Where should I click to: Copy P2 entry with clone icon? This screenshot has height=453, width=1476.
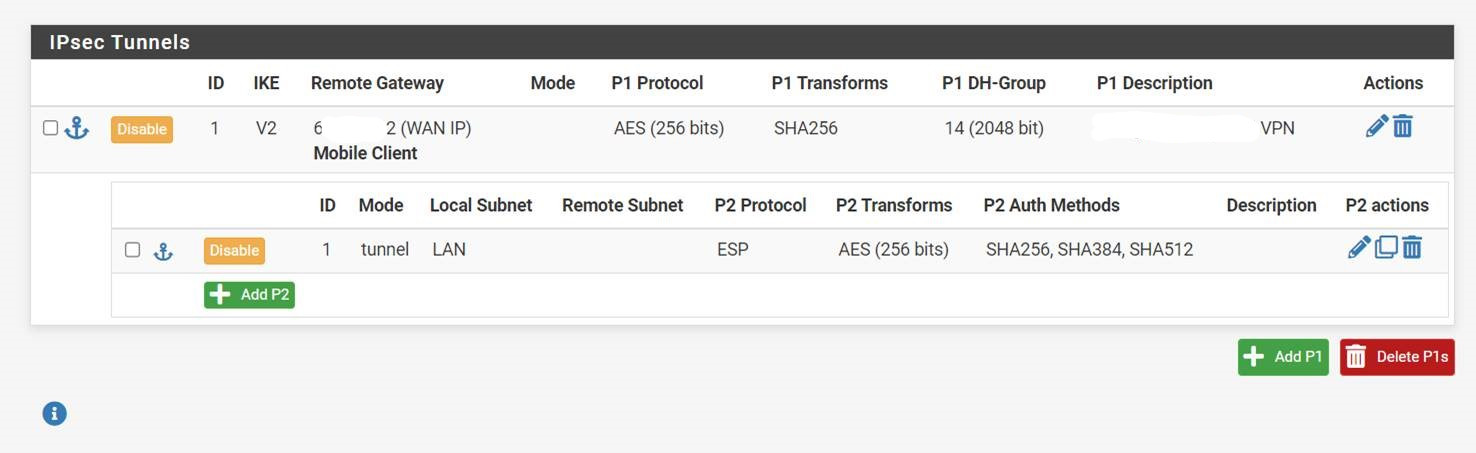(x=1386, y=247)
